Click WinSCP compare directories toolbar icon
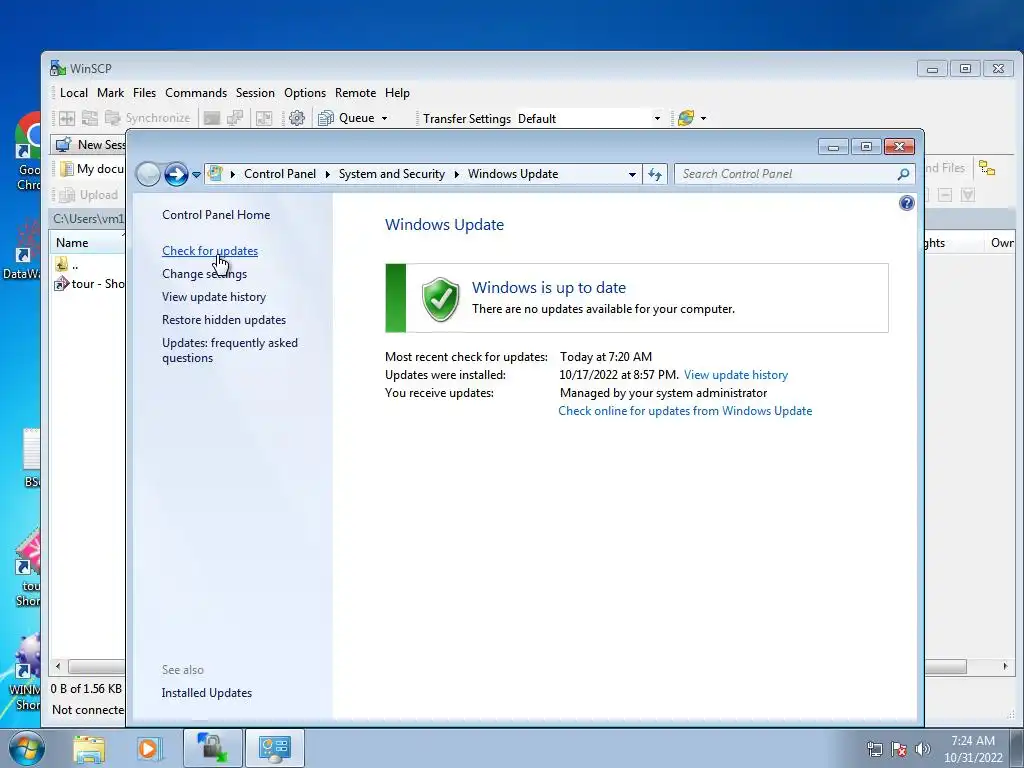1024x768 pixels. pos(67,118)
